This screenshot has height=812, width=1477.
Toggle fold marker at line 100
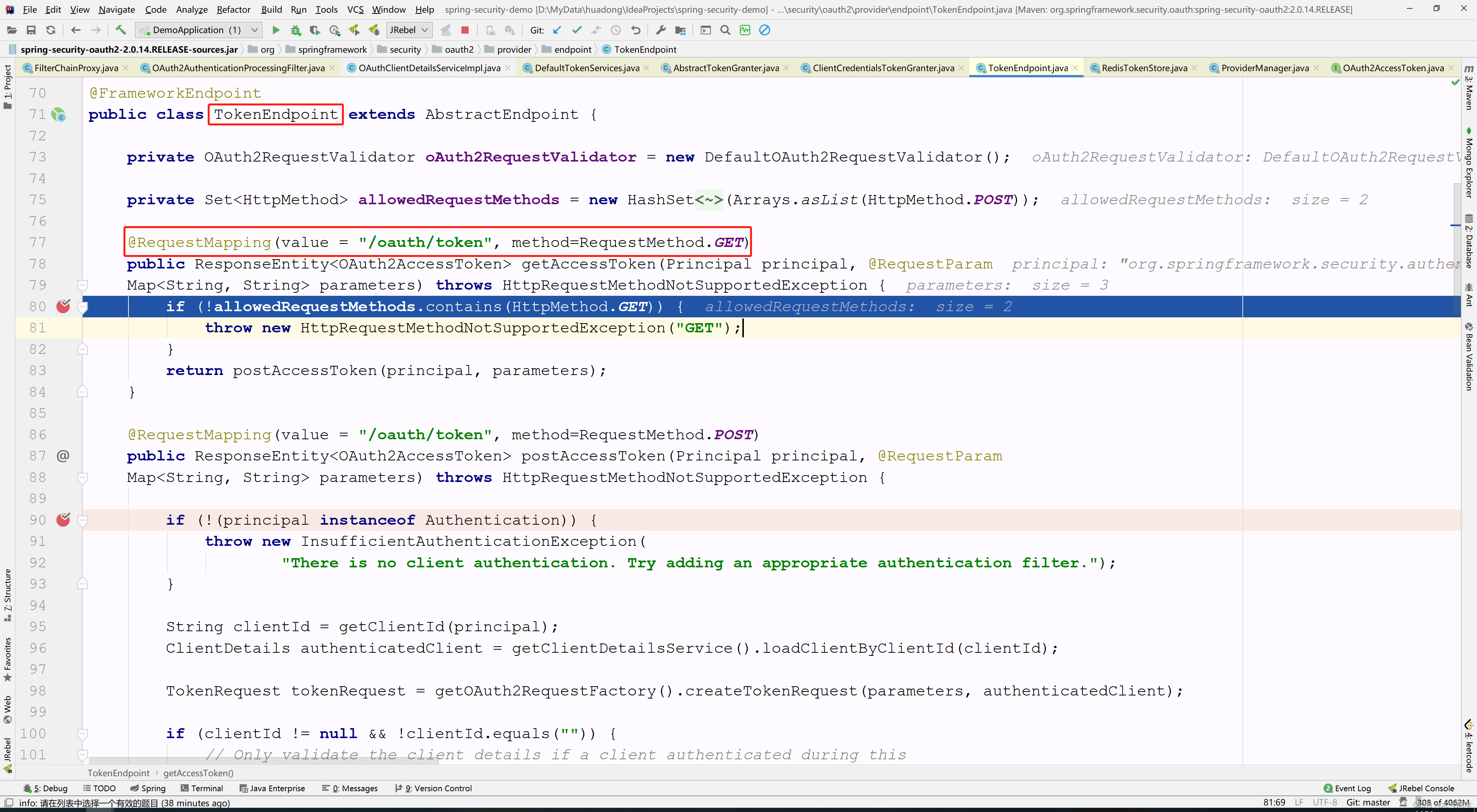83,734
